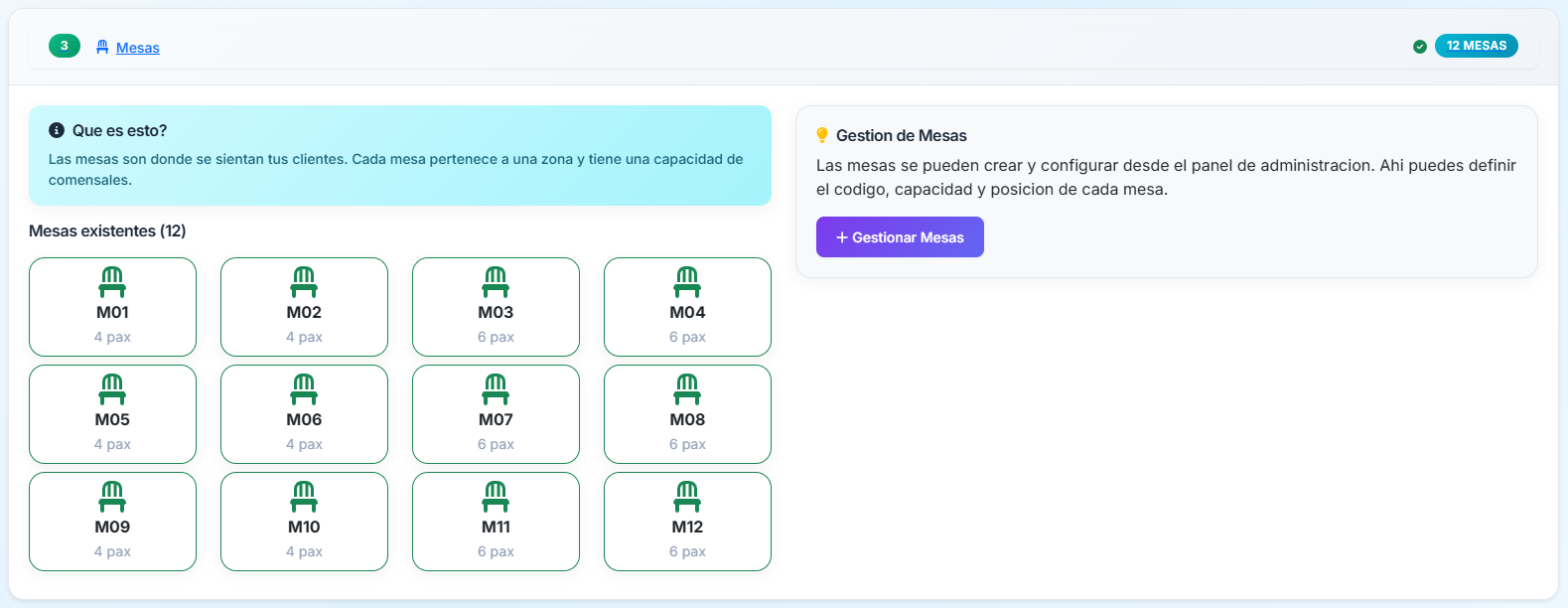
Task: Select table card M03
Action: pos(496,307)
